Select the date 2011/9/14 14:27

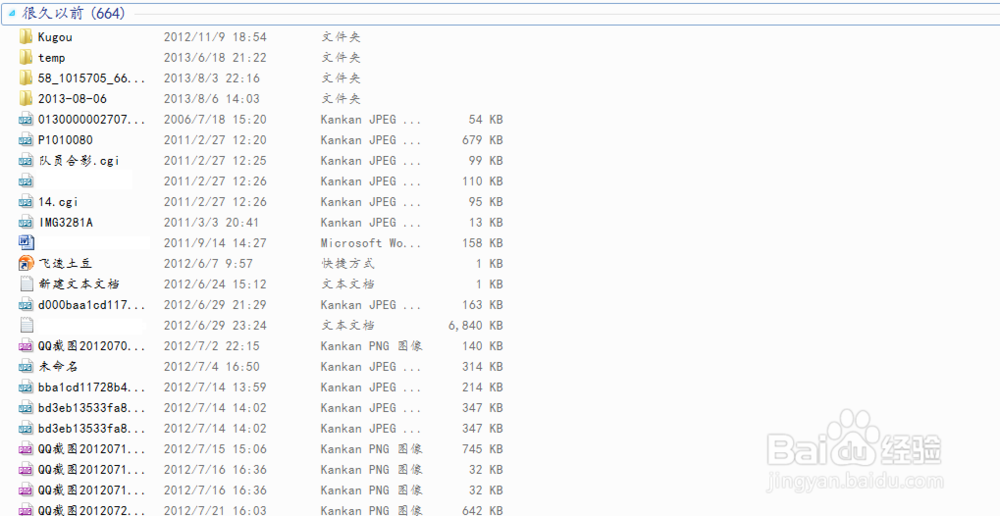tap(215, 242)
